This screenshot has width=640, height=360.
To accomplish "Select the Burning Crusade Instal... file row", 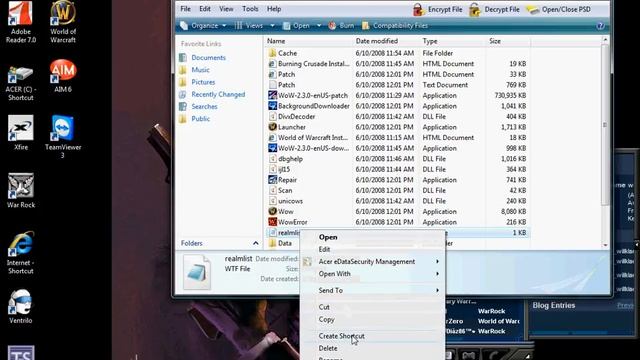I will click(x=398, y=64).
